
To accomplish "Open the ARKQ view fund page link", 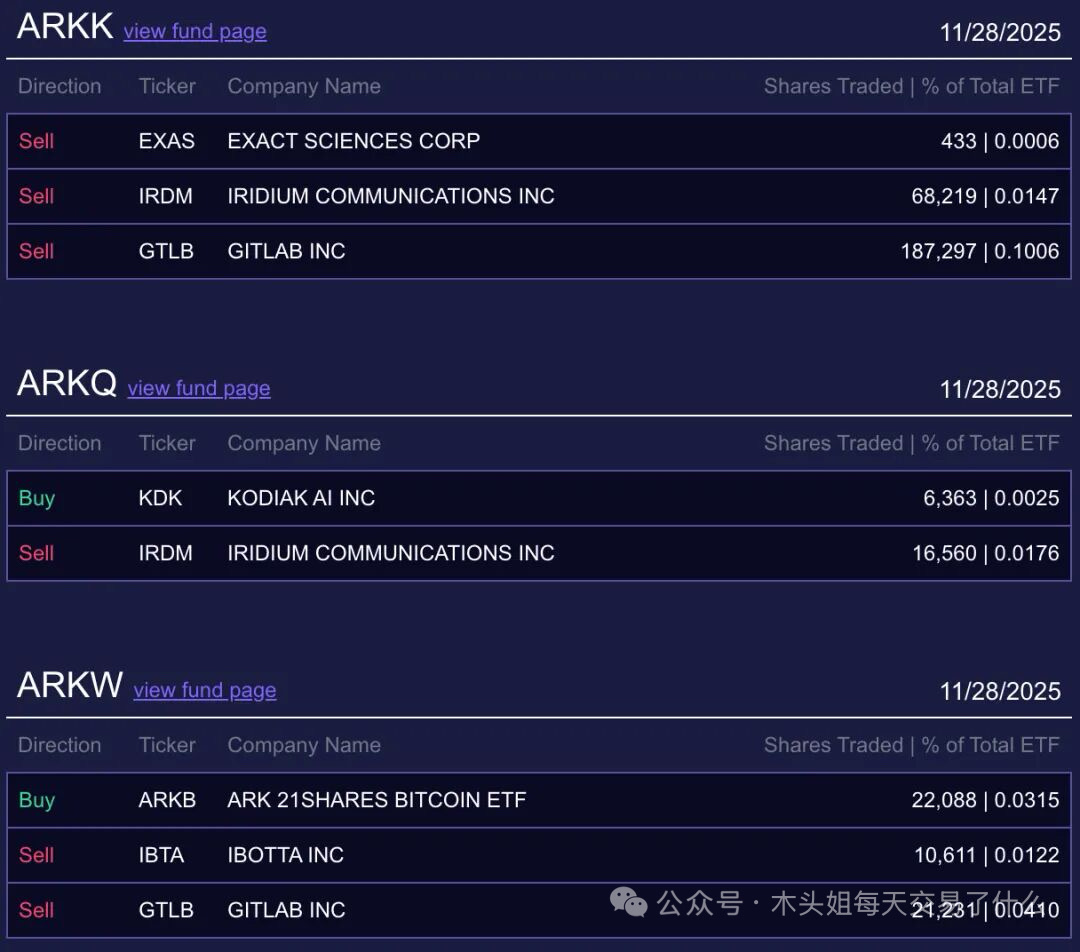I will [199, 389].
